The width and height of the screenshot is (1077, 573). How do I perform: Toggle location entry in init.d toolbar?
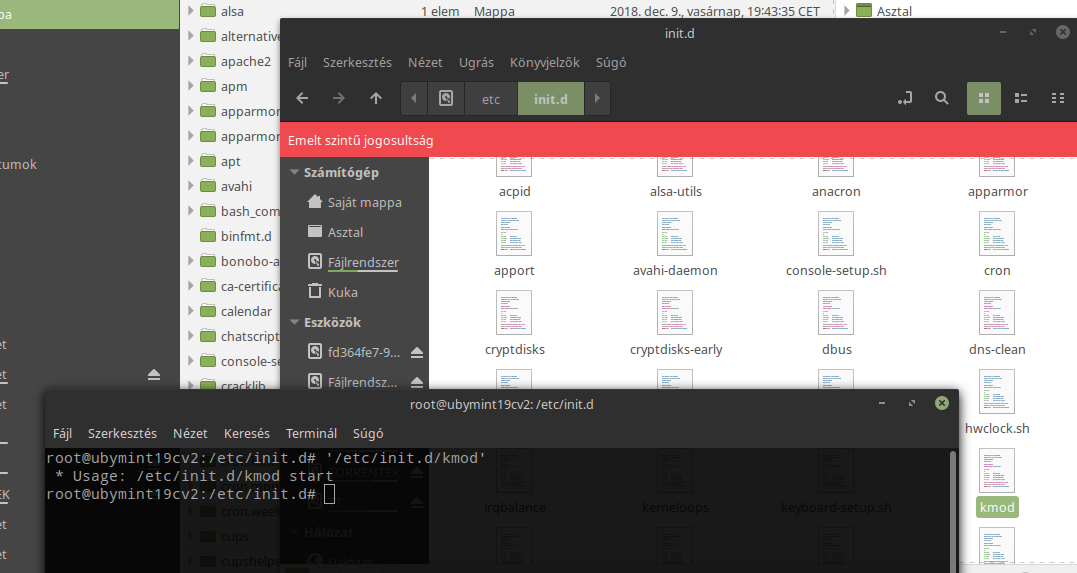(905, 98)
